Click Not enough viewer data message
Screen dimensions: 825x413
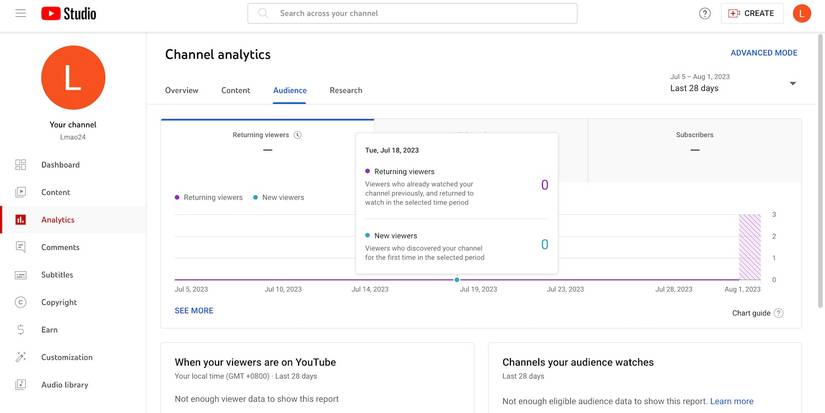[257, 399]
